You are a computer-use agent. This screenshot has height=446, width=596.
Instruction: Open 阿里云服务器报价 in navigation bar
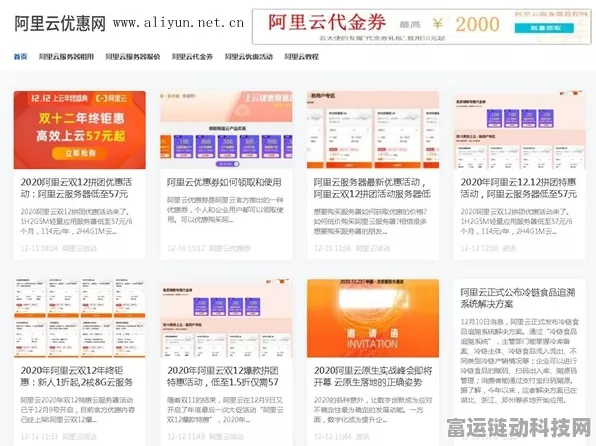pyautogui.click(x=133, y=57)
